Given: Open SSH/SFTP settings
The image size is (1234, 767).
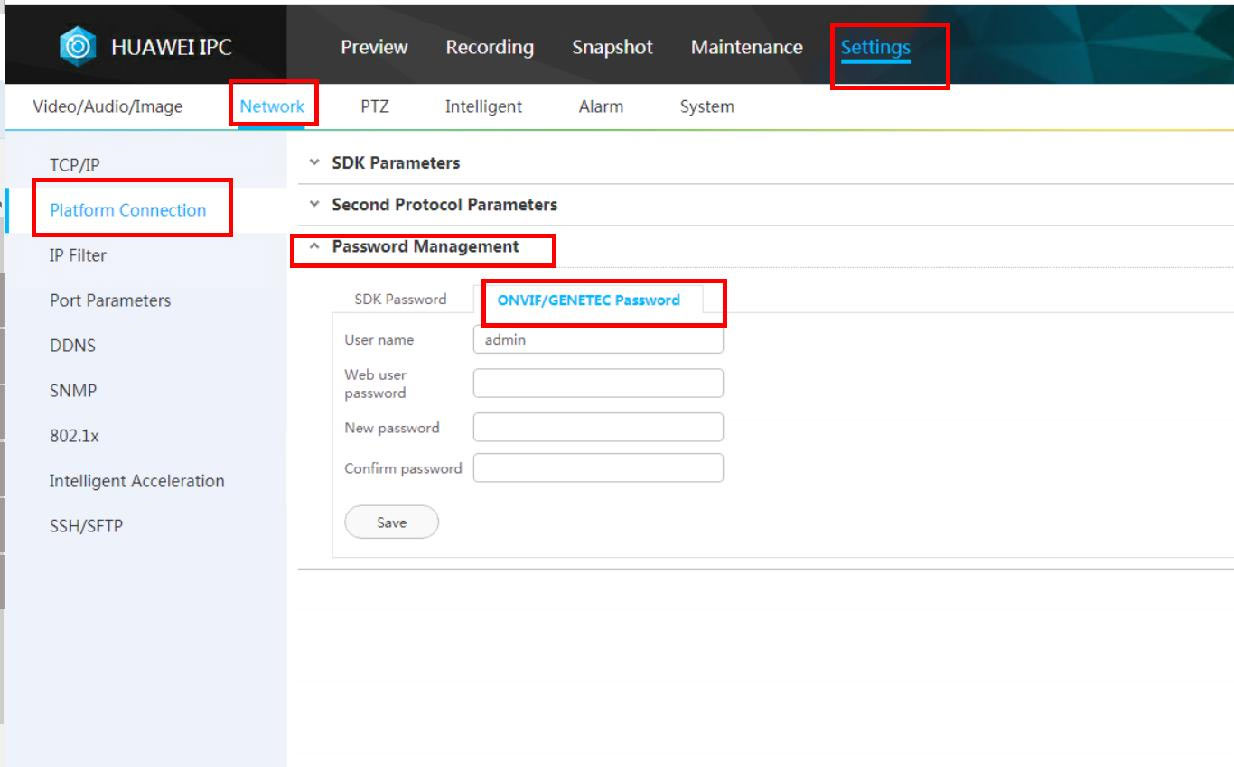Looking at the screenshot, I should [86, 525].
